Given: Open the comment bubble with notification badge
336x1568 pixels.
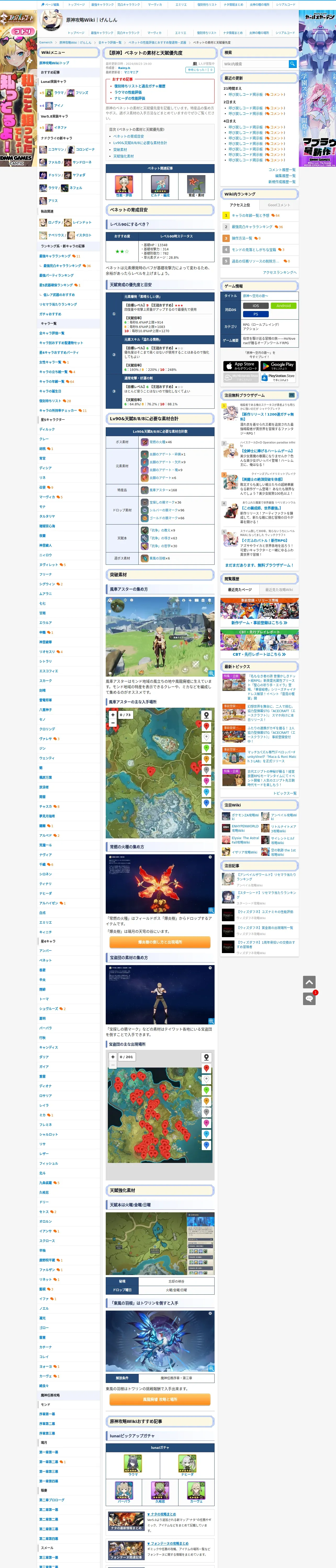Looking at the screenshot, I should pos(309,998).
